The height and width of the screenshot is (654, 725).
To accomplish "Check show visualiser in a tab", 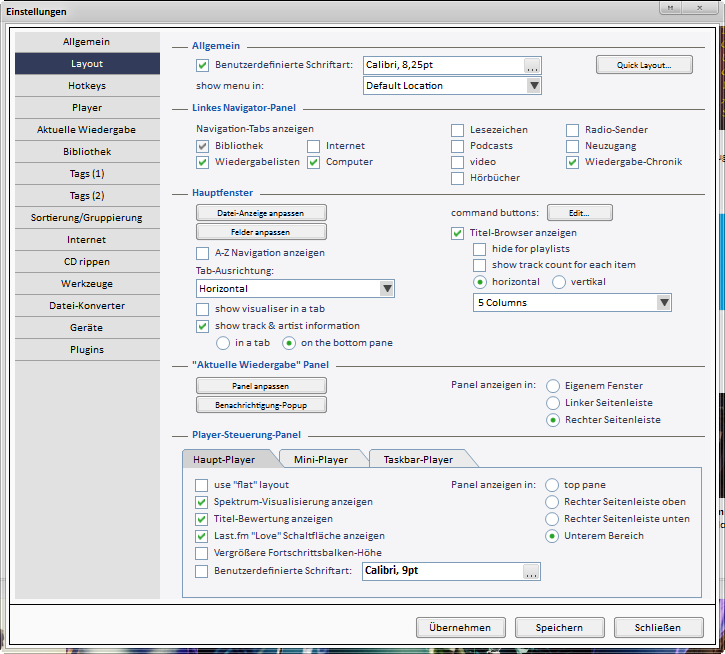I will pyautogui.click(x=203, y=309).
